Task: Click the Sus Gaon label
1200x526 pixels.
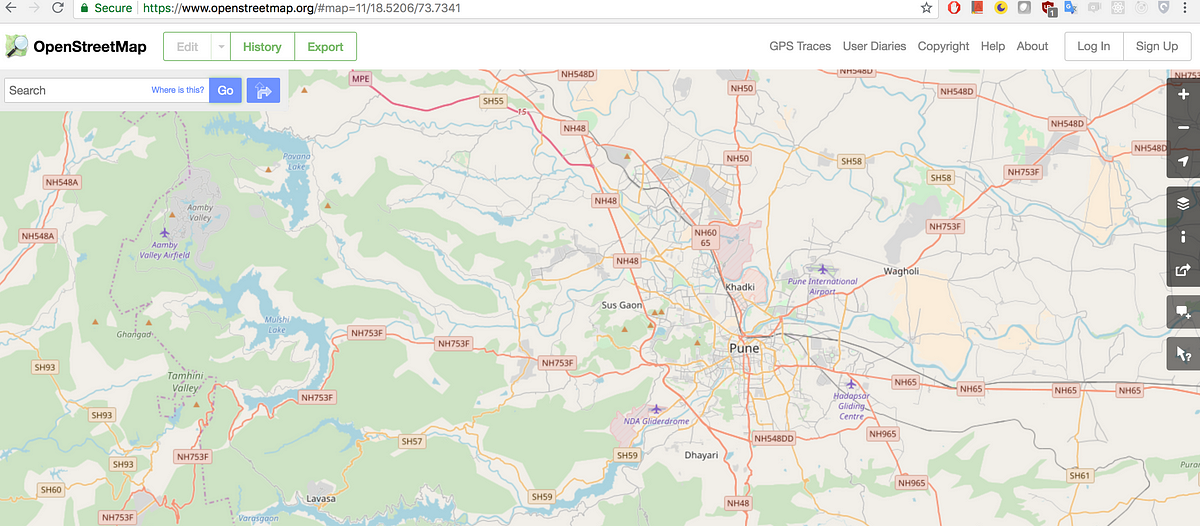Action: (621, 305)
